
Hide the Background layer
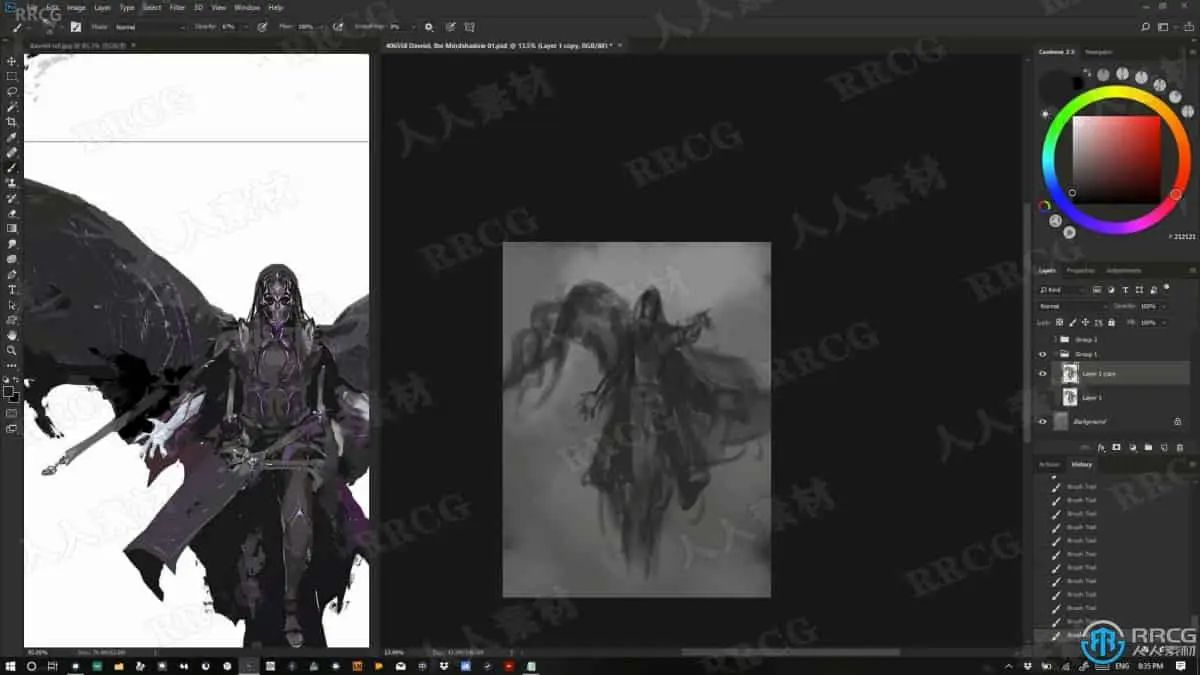click(x=1042, y=421)
